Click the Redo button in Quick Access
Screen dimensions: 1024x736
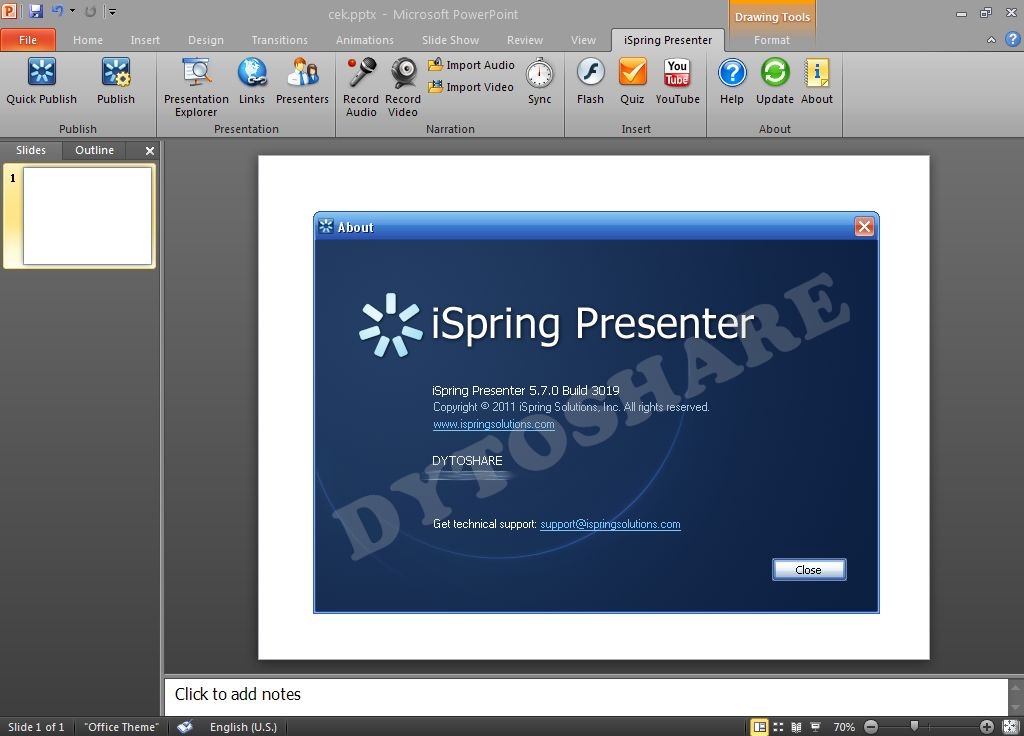click(x=91, y=11)
